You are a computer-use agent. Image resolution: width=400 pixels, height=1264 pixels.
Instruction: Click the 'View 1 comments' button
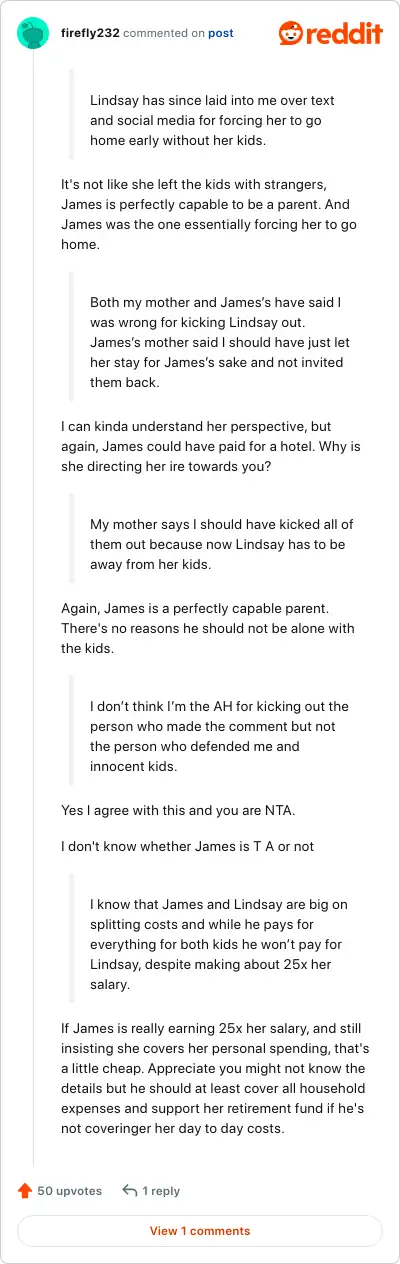(x=200, y=1231)
